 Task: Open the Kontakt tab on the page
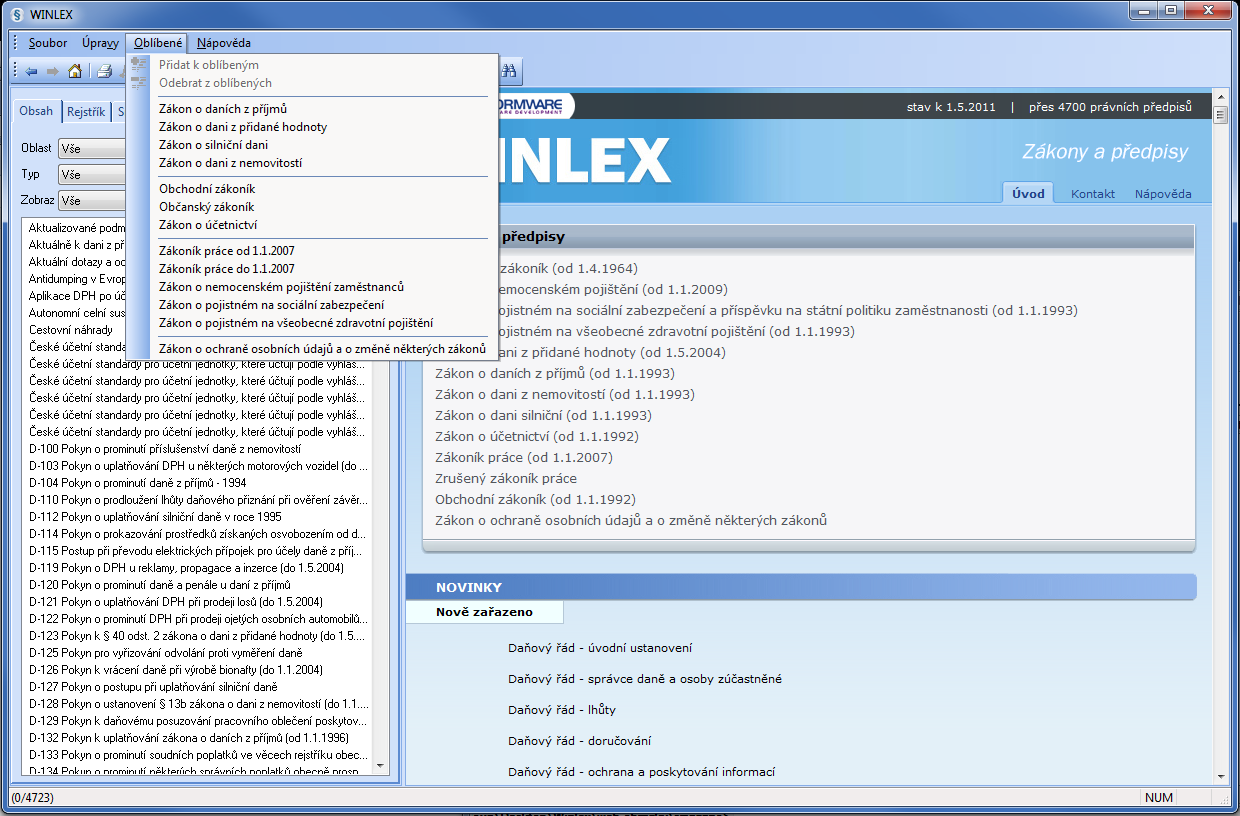pyautogui.click(x=1093, y=194)
